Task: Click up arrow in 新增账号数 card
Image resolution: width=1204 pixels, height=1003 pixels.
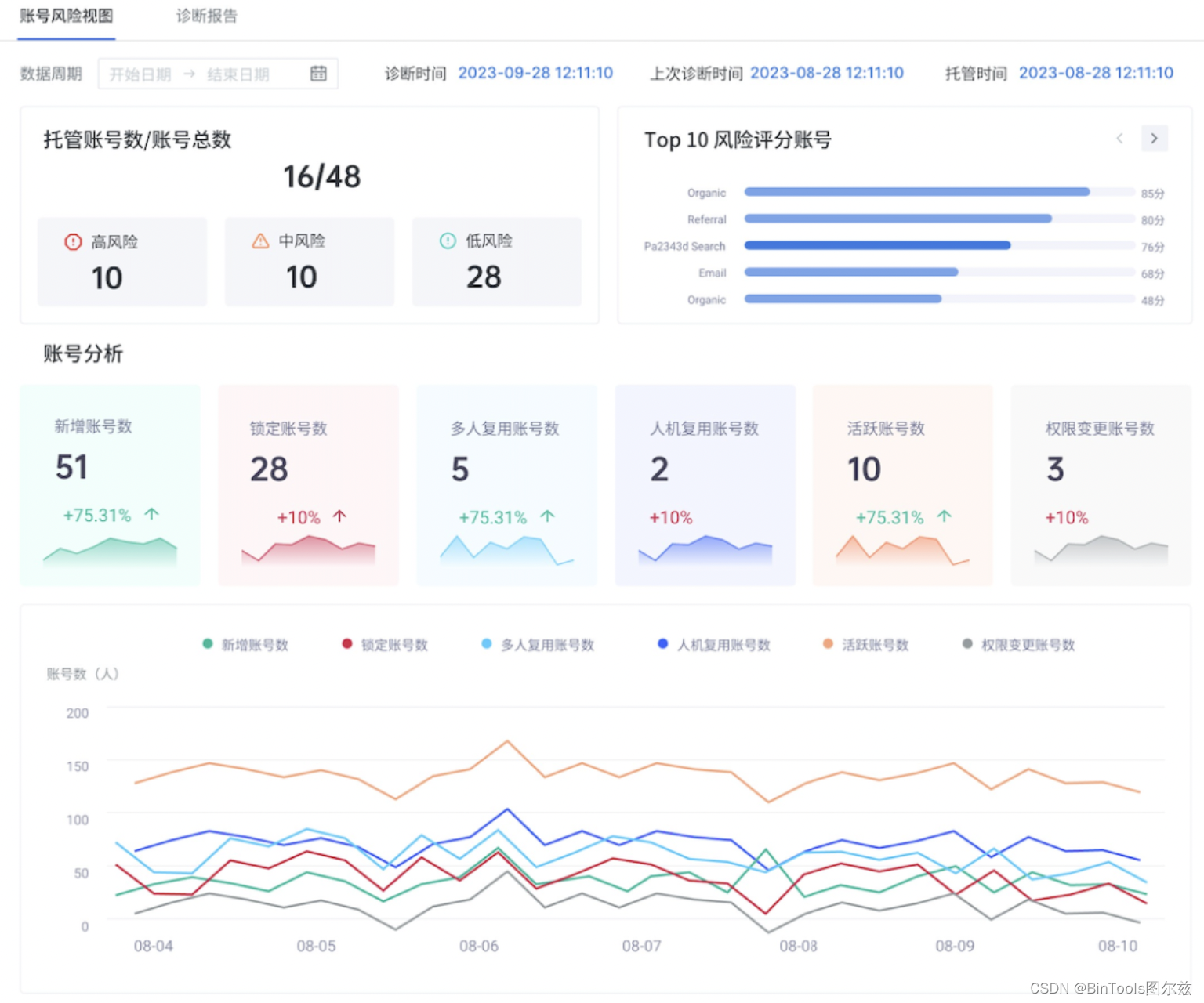Action: 152,515
